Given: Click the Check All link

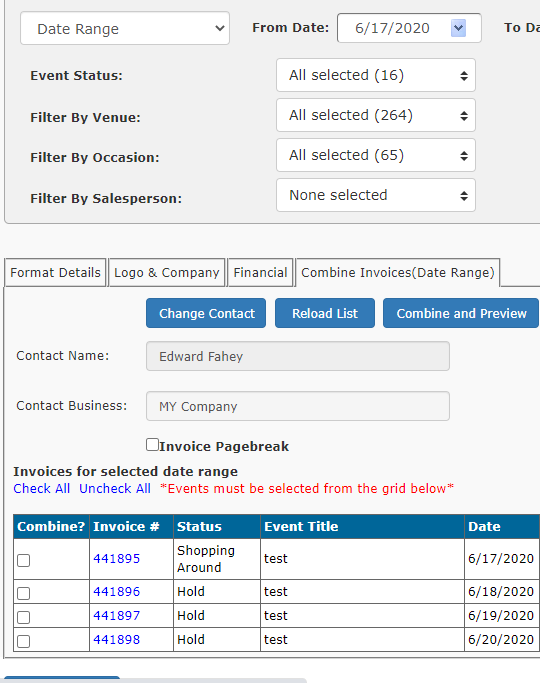Looking at the screenshot, I should coord(42,489).
